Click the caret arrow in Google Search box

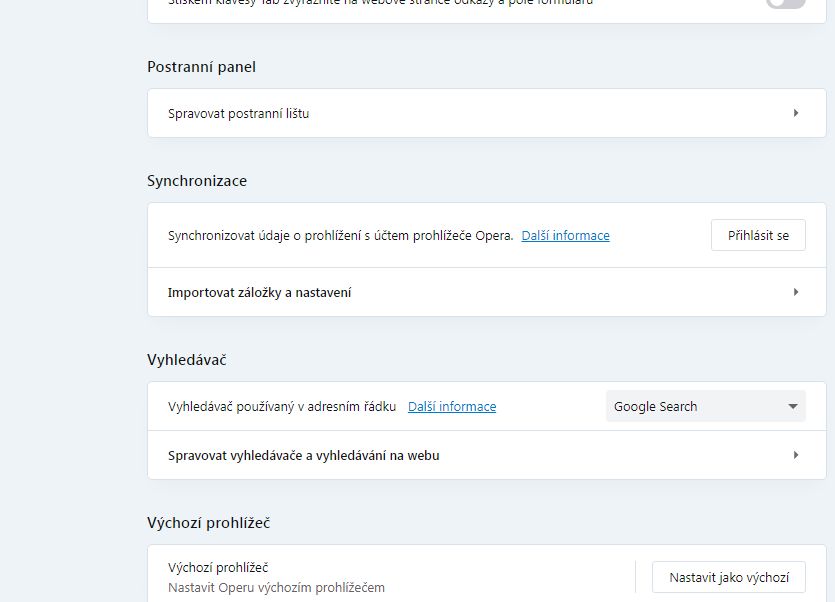(x=793, y=406)
